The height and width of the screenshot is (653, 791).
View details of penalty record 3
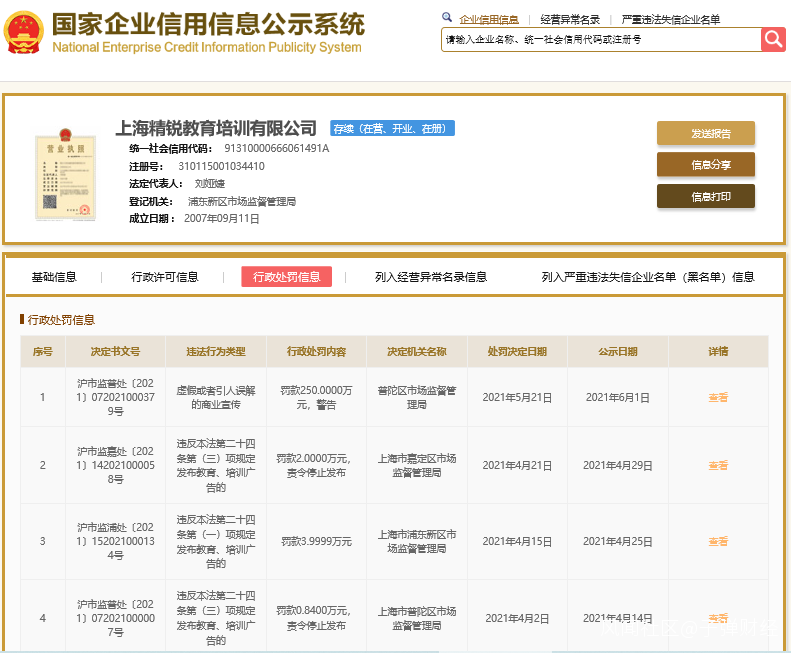tap(718, 541)
